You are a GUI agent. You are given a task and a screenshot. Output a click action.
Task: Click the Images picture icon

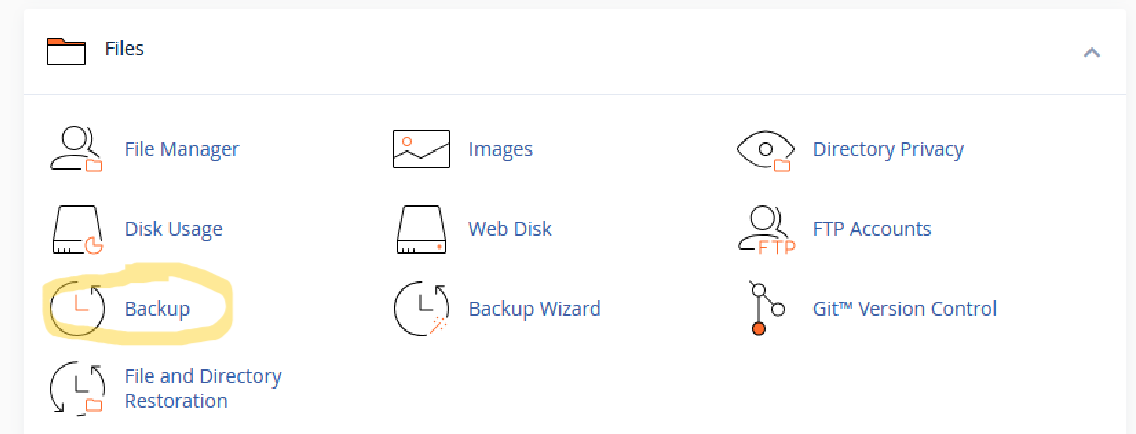click(x=421, y=149)
